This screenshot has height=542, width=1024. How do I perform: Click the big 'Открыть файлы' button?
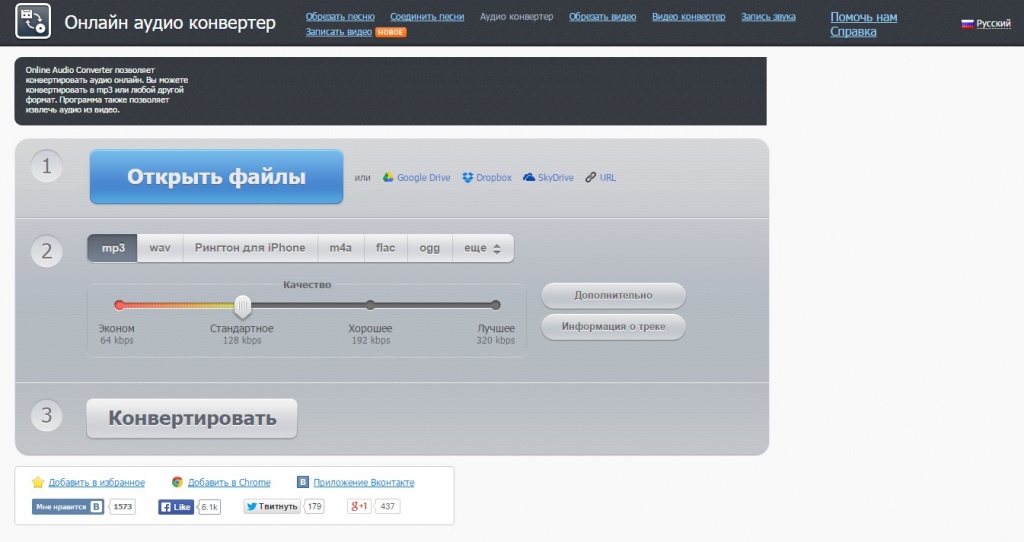(x=216, y=178)
